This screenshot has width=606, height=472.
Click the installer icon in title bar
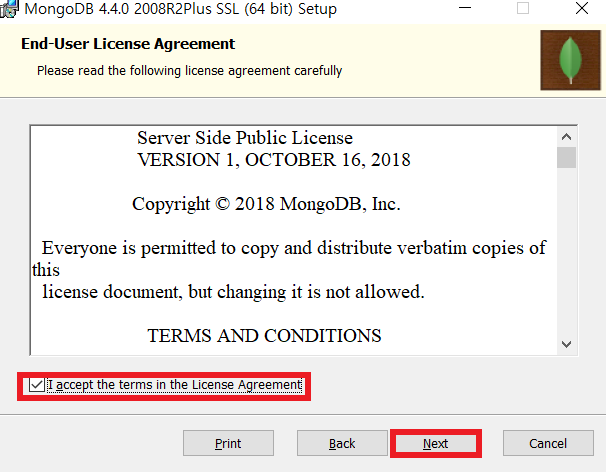[x=9, y=9]
